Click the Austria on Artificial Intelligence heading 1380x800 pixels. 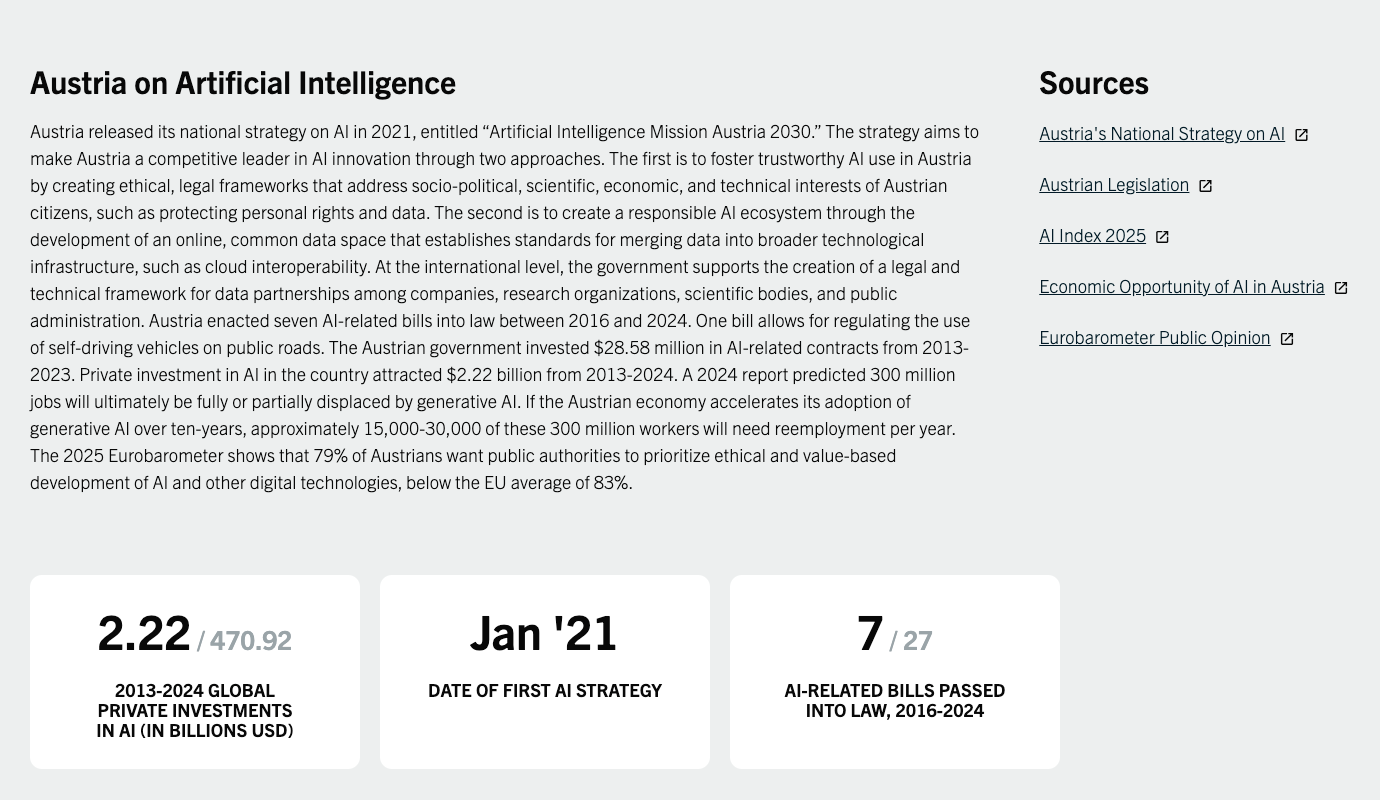pos(243,82)
